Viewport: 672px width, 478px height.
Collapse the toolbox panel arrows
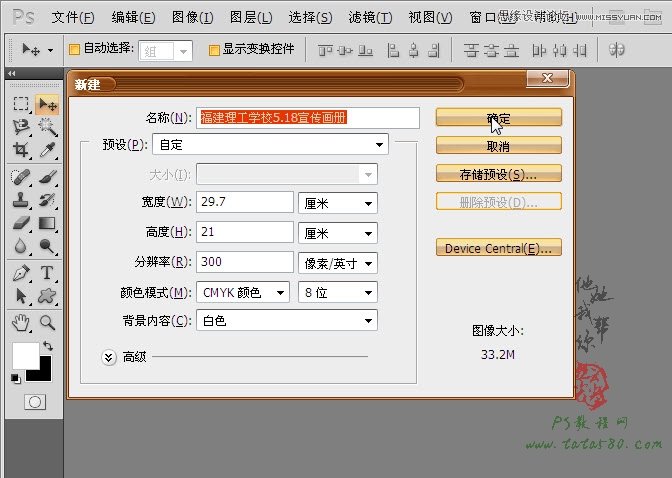pyautogui.click(x=12, y=73)
